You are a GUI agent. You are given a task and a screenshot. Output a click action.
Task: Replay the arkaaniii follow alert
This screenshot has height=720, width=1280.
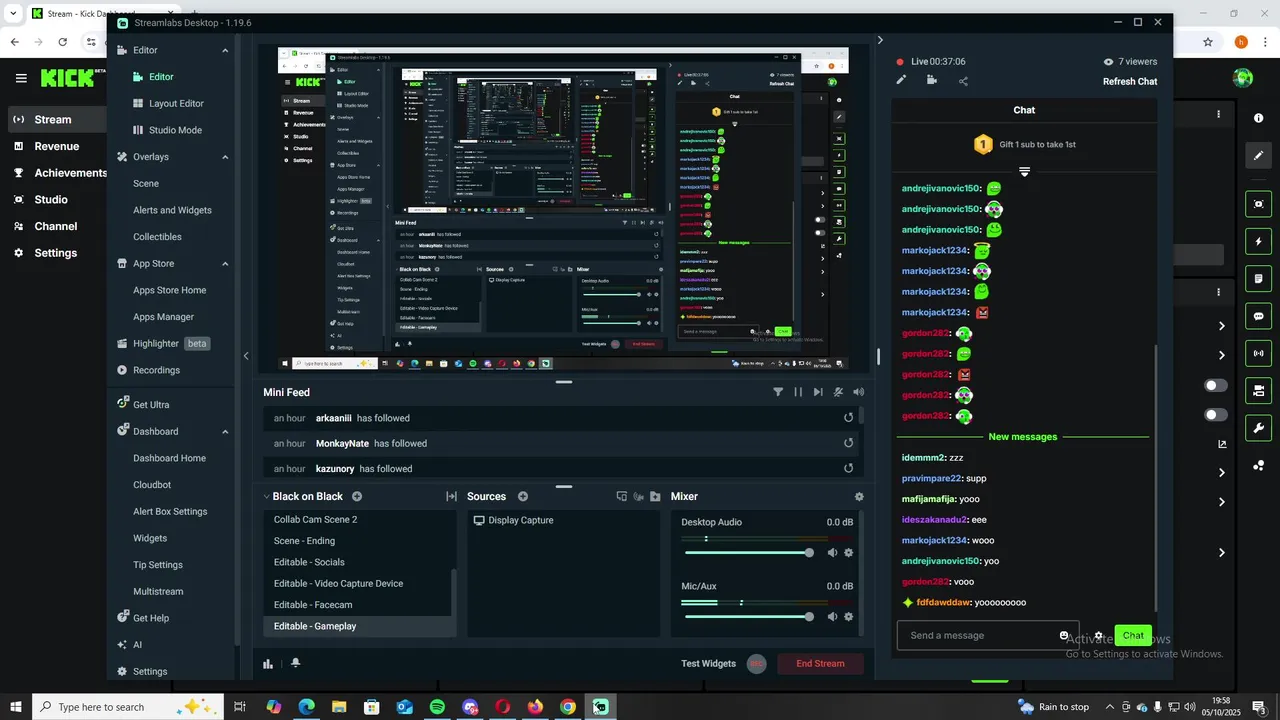tap(848, 418)
